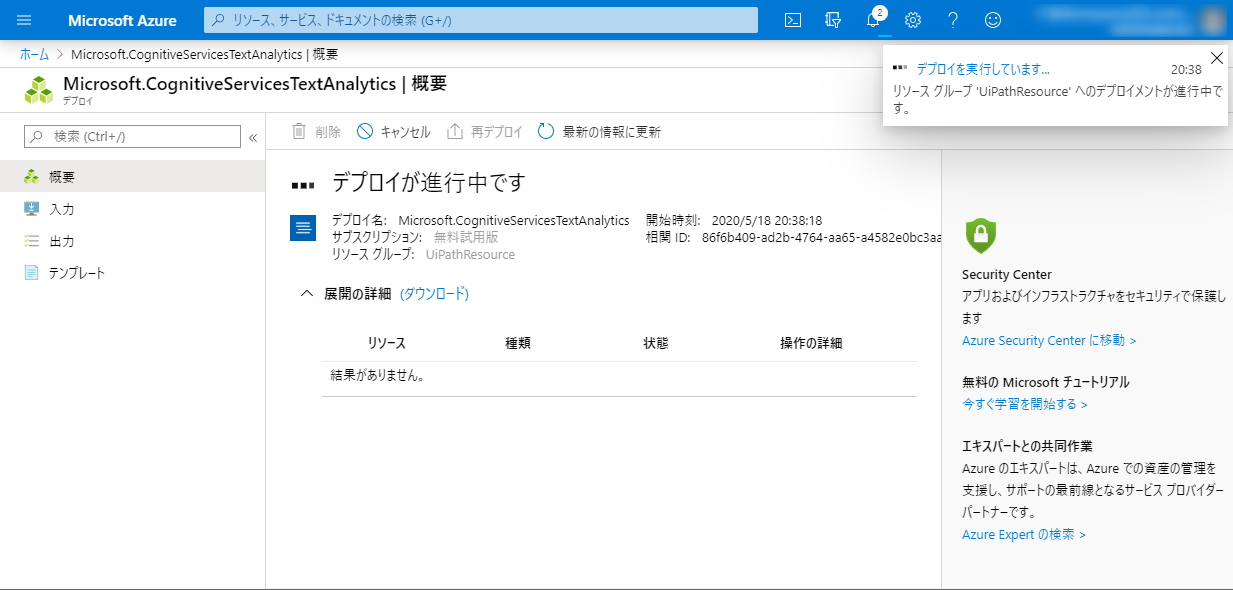This screenshot has height=590, width=1233.
Task: Select テンプレート in the sidebar
Action: (x=132, y=273)
